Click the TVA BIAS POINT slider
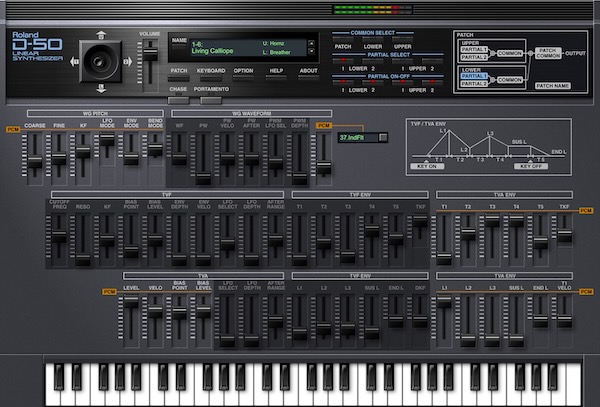 click(x=179, y=313)
